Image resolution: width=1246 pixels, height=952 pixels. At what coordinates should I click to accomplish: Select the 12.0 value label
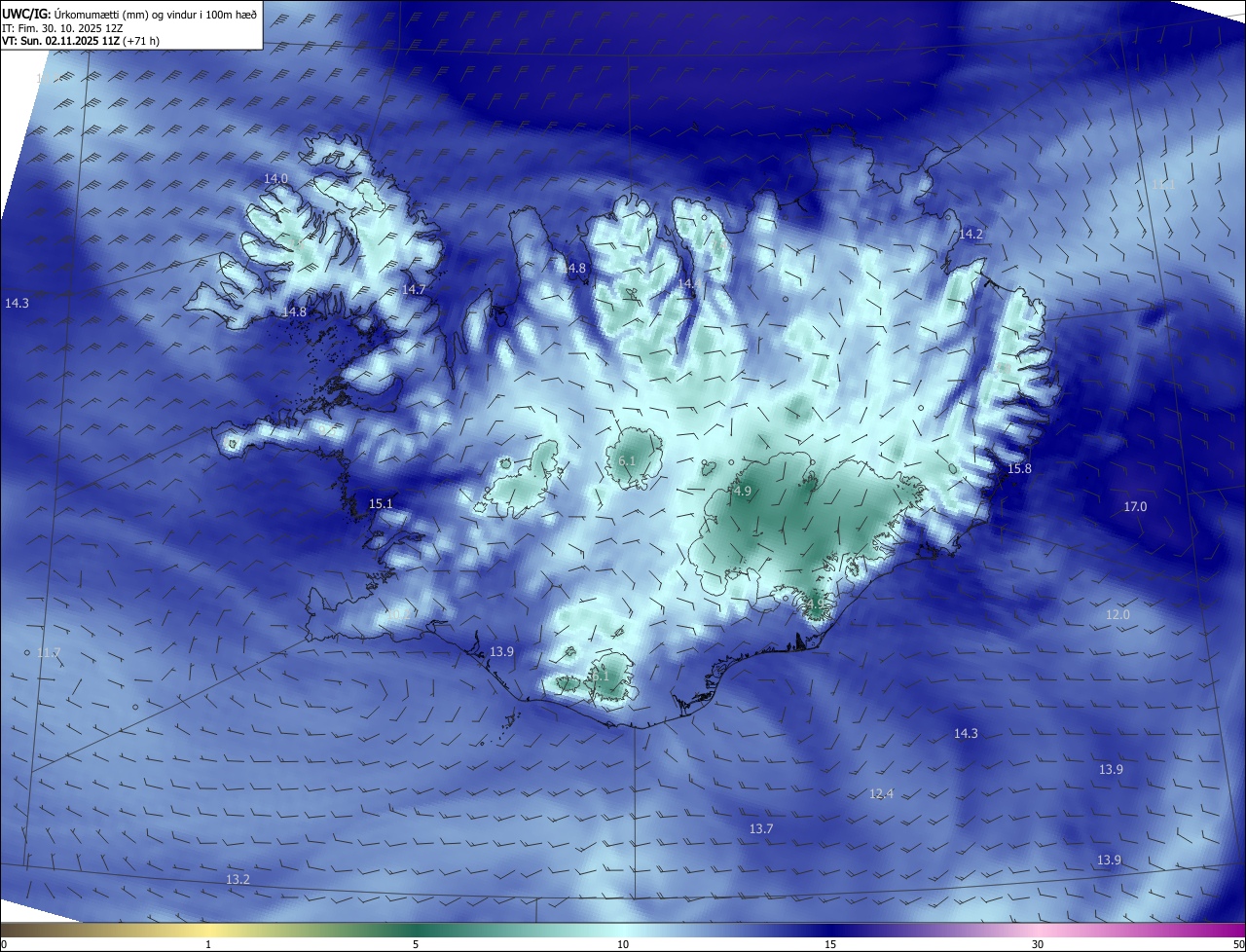tap(1118, 615)
